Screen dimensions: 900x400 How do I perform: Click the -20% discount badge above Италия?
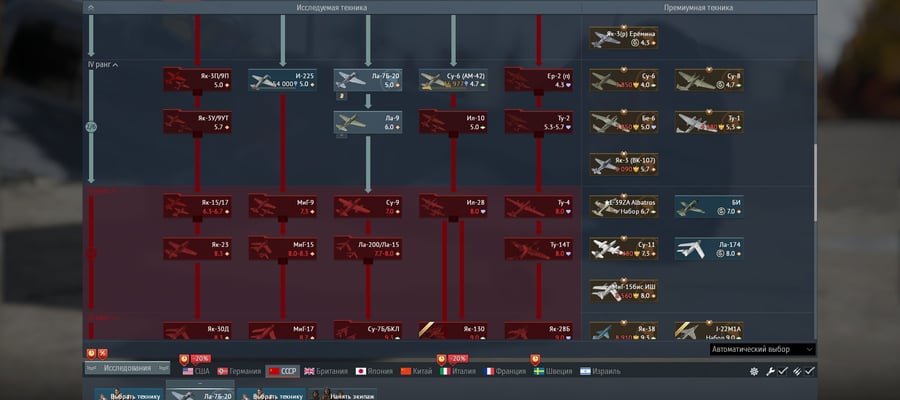click(457, 359)
